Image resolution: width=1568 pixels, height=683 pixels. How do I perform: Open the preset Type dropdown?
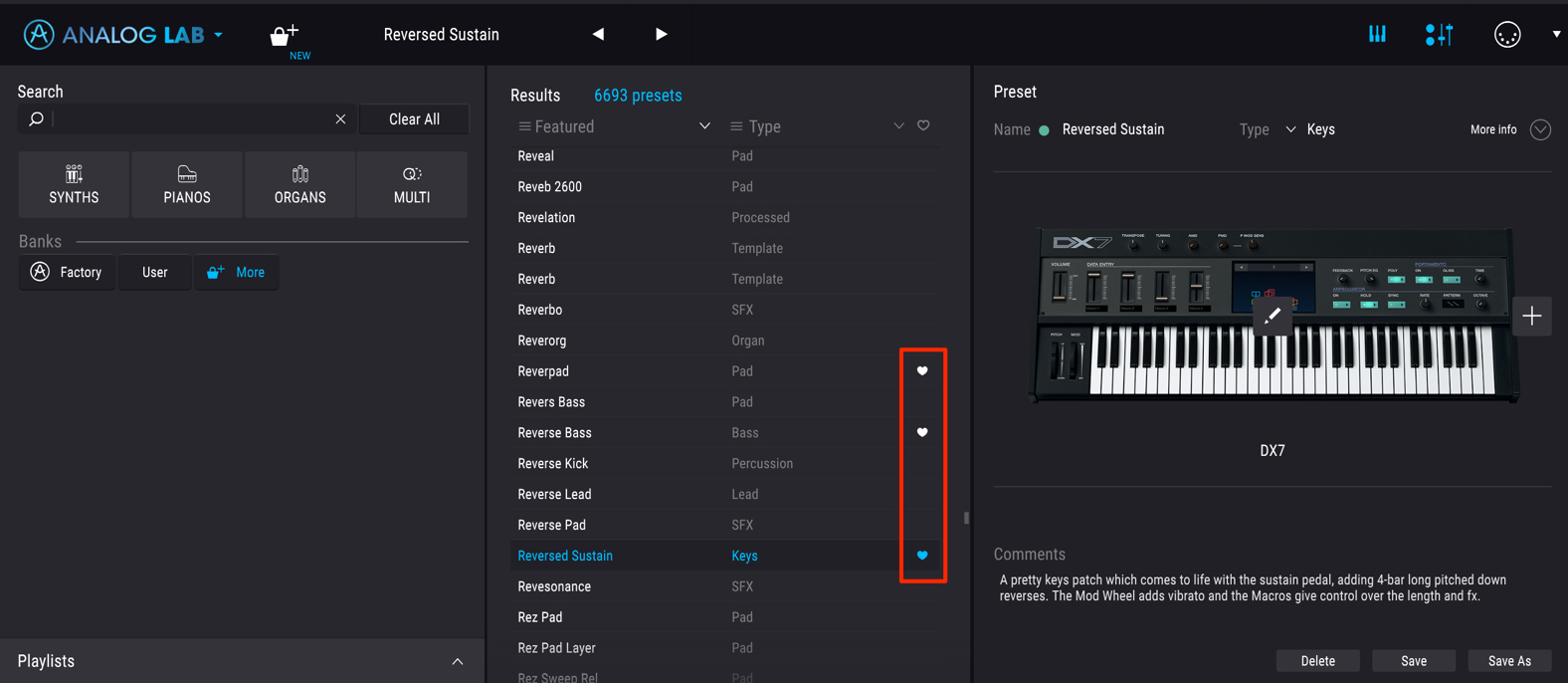click(x=1290, y=129)
